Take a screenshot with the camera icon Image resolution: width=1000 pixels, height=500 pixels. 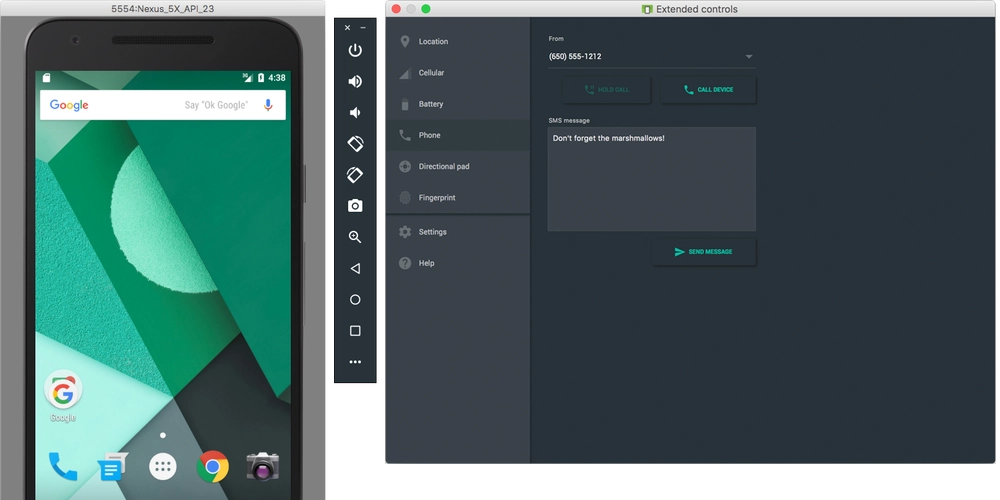click(x=355, y=206)
